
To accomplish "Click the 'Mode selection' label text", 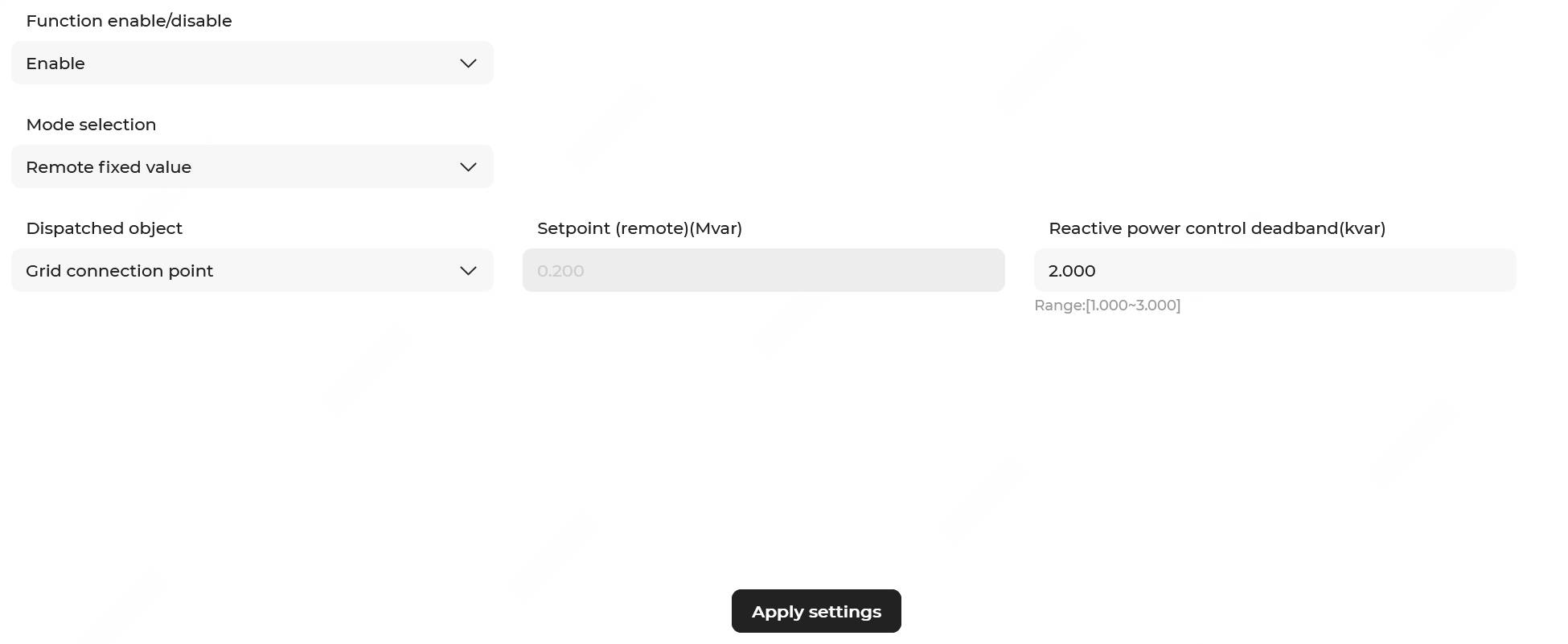I will (91, 125).
